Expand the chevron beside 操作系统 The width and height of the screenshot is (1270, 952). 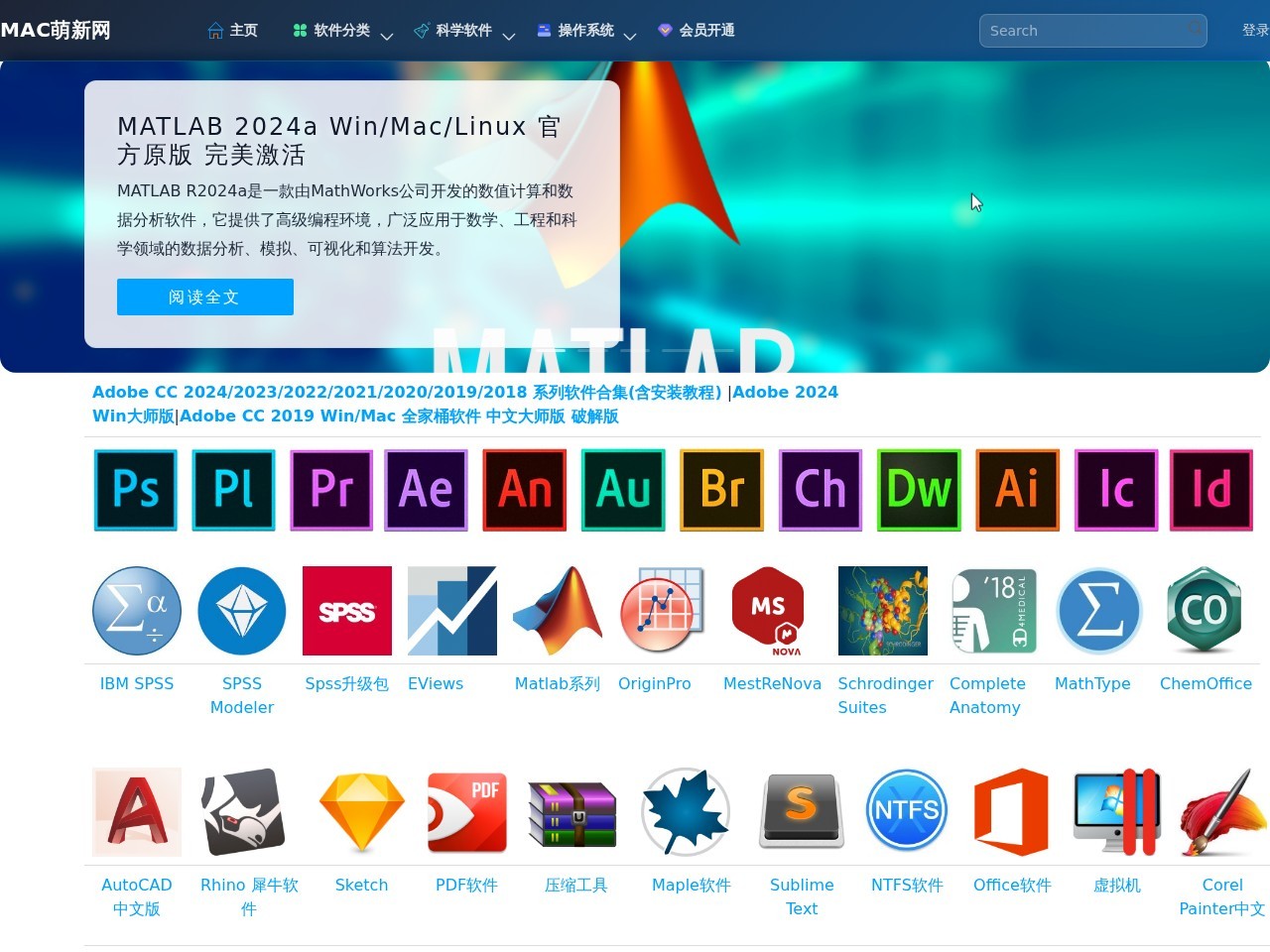pyautogui.click(x=630, y=36)
